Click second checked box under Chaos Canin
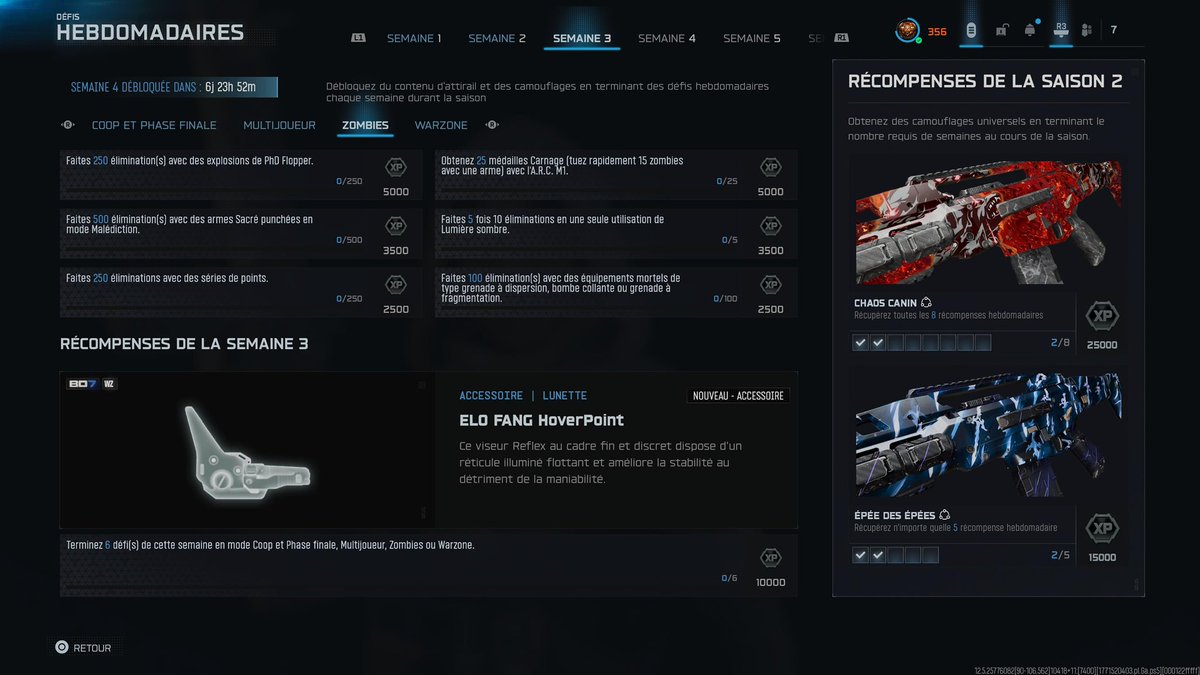This screenshot has height=675, width=1200. (878, 343)
